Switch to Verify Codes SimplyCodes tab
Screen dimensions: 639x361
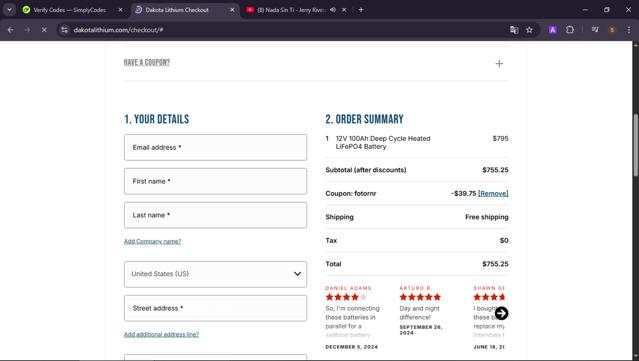coord(69,10)
